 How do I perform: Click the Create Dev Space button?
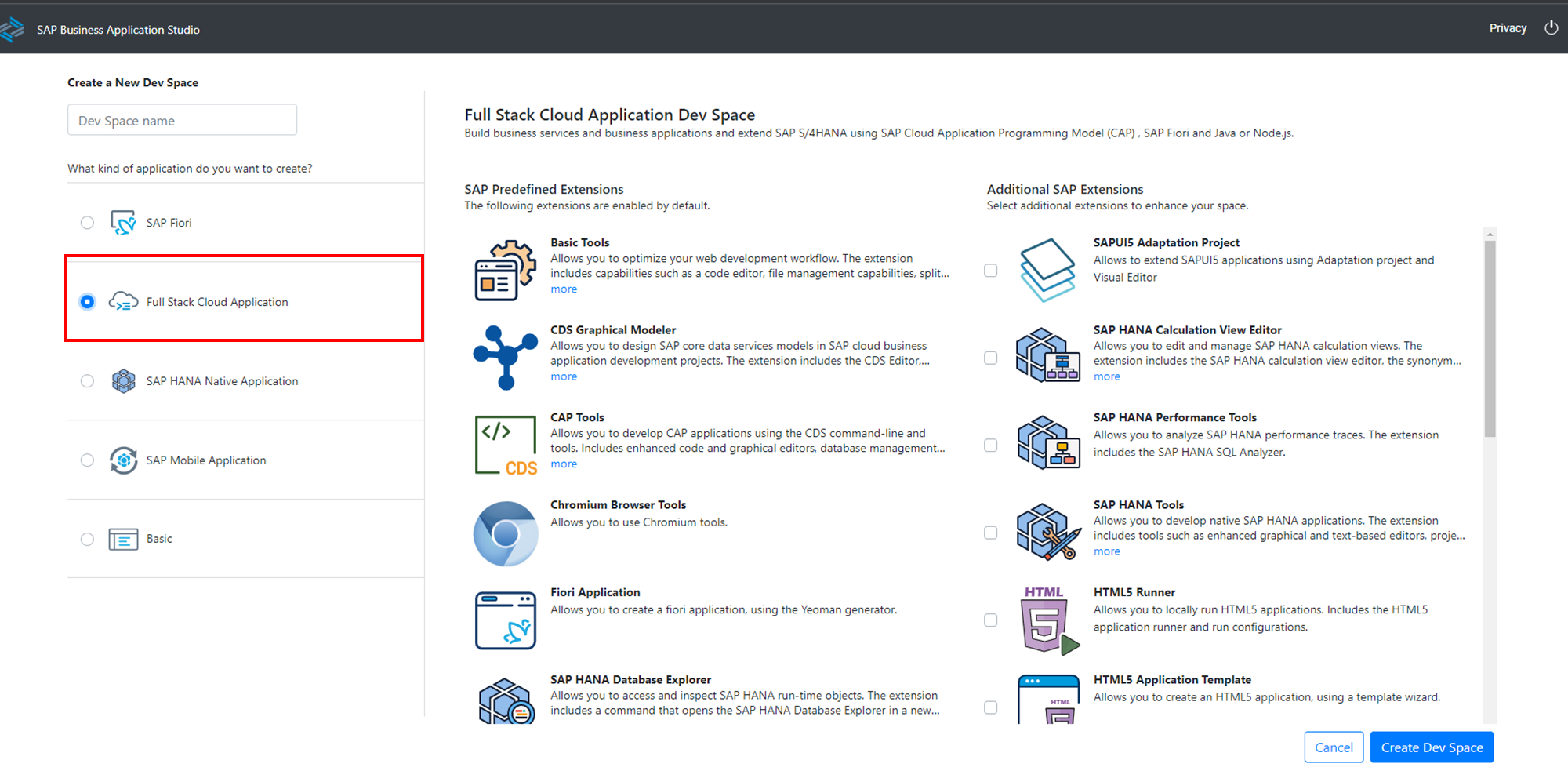click(1432, 747)
